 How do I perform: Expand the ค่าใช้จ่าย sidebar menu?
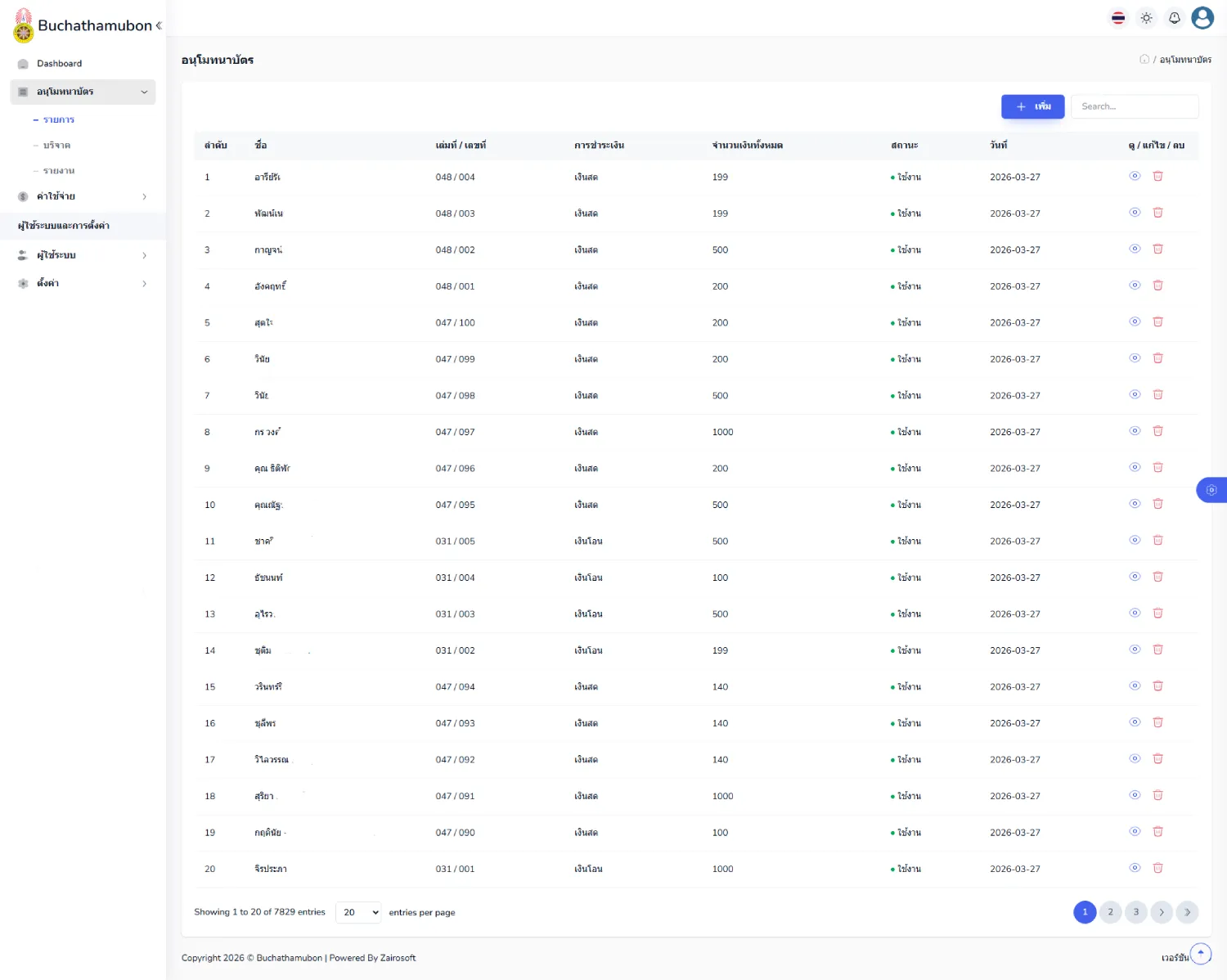click(83, 196)
